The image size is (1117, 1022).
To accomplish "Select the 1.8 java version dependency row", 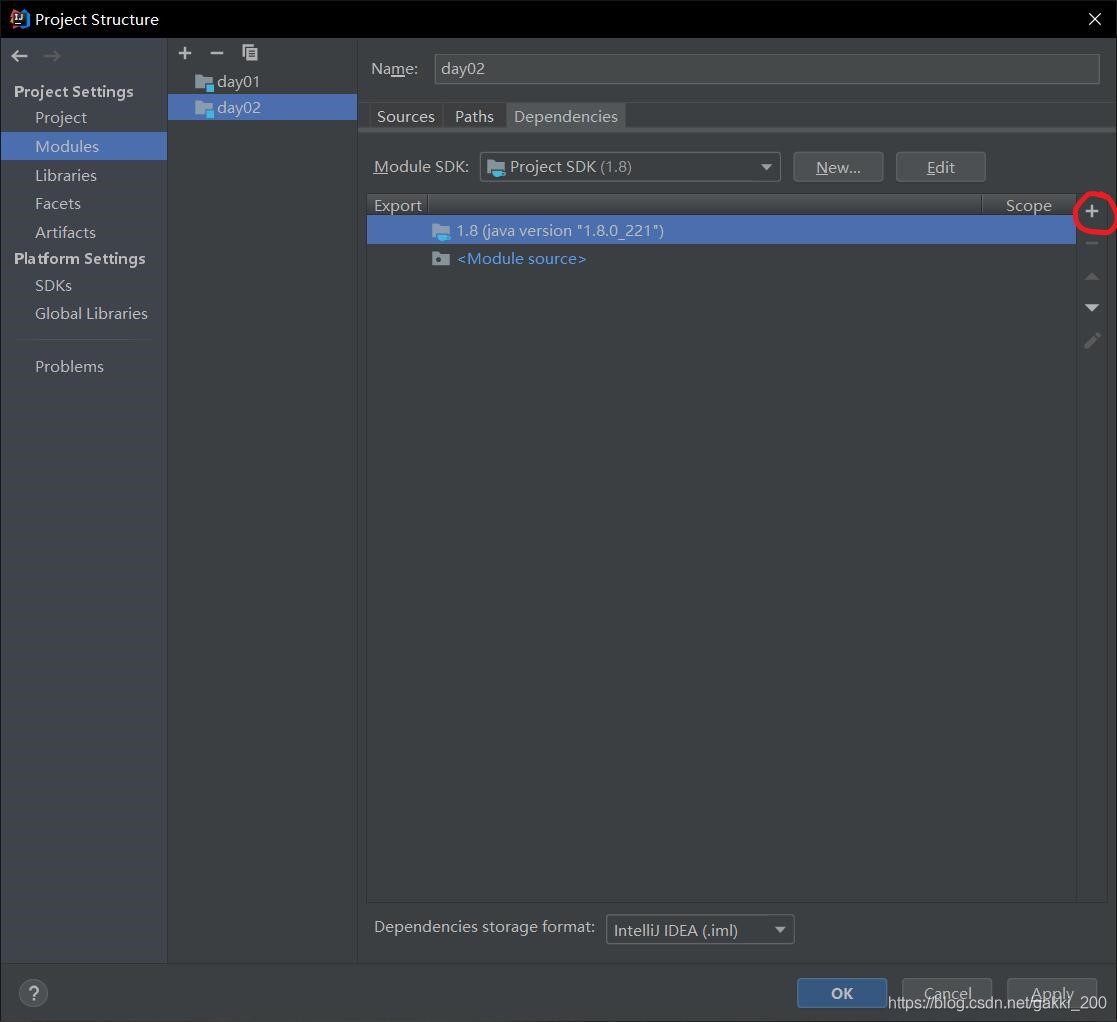I will pyautogui.click(x=721, y=230).
